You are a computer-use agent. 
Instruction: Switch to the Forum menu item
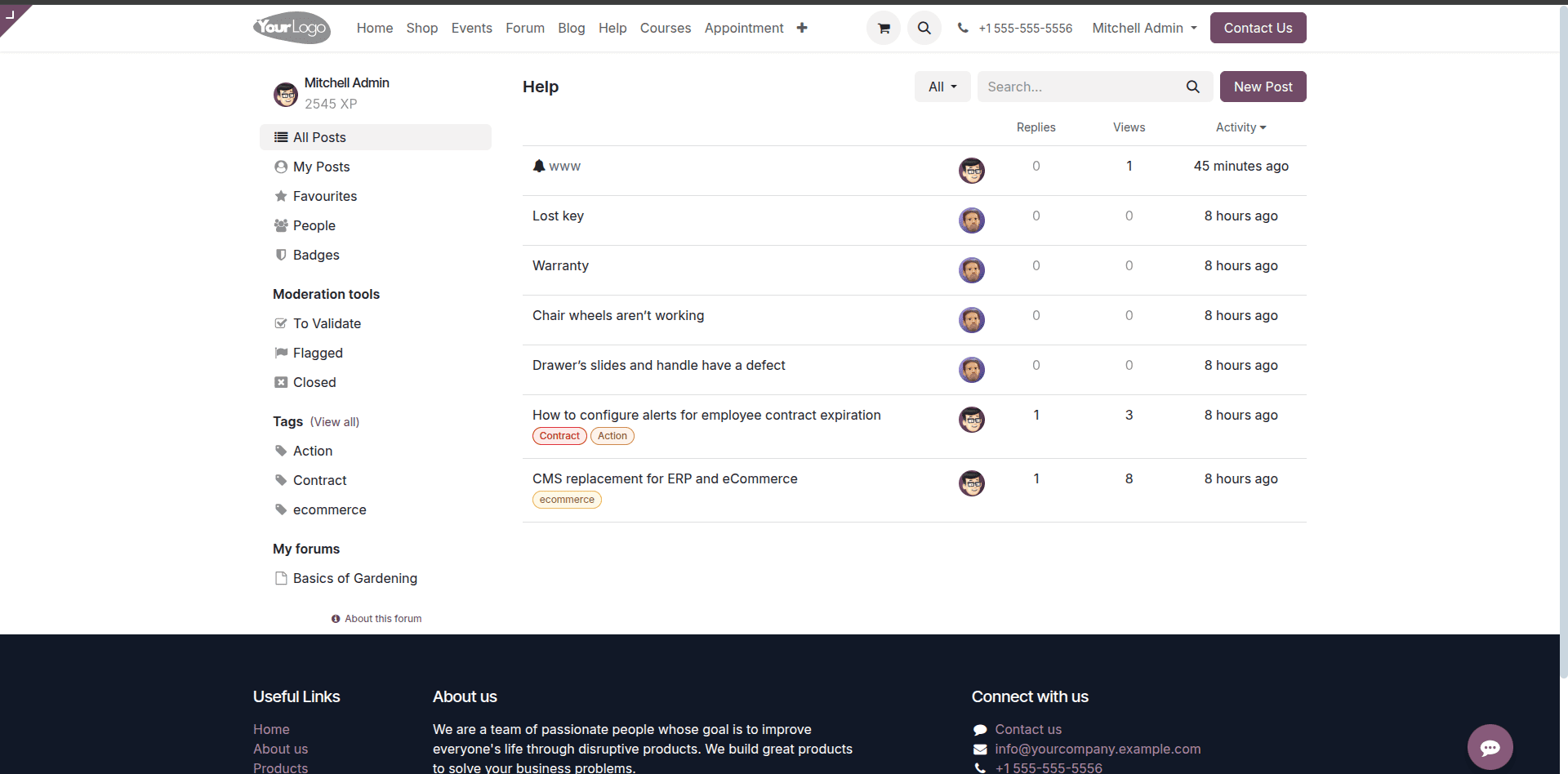pos(524,28)
